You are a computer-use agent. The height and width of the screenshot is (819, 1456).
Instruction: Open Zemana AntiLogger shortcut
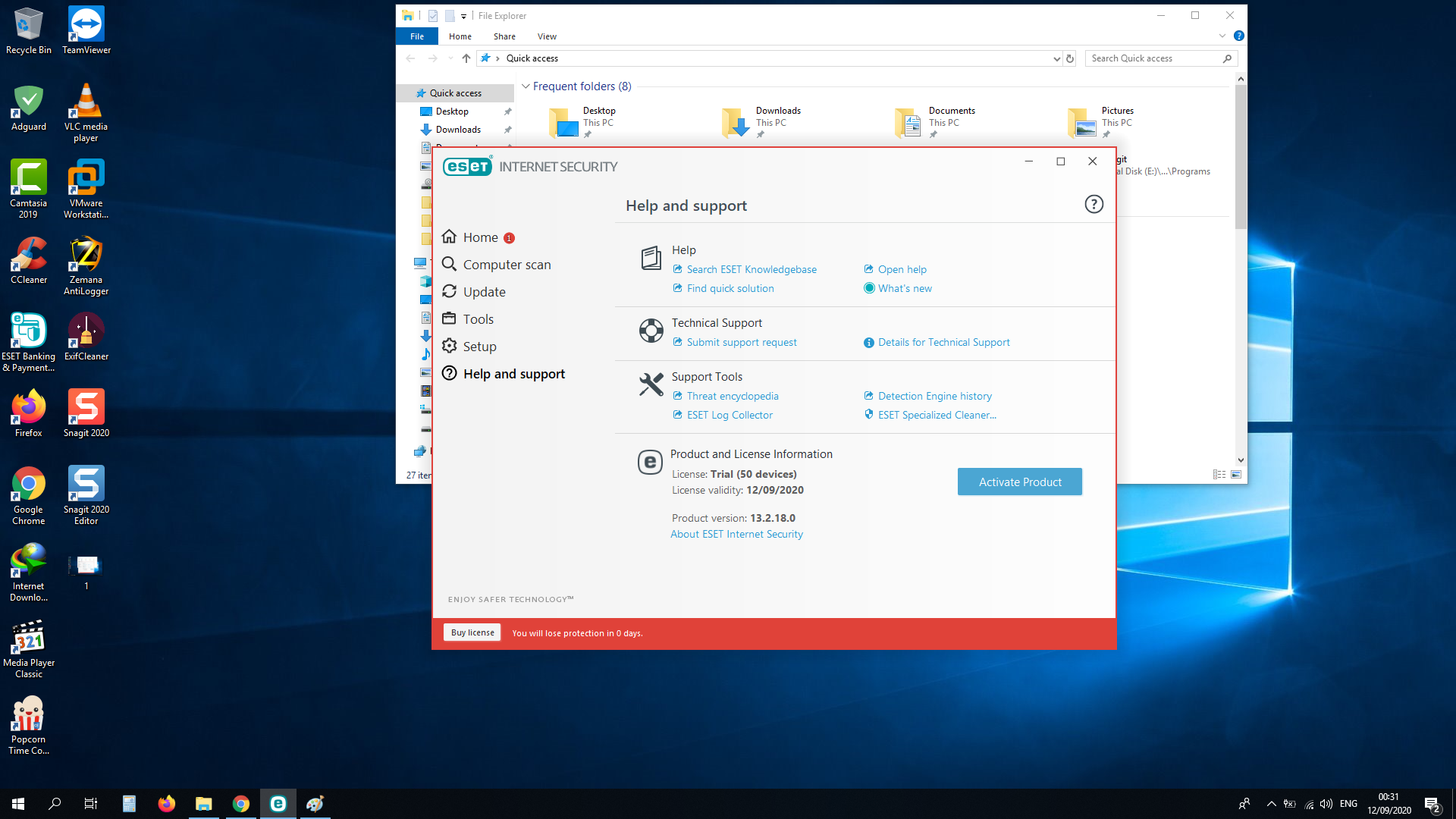86,265
